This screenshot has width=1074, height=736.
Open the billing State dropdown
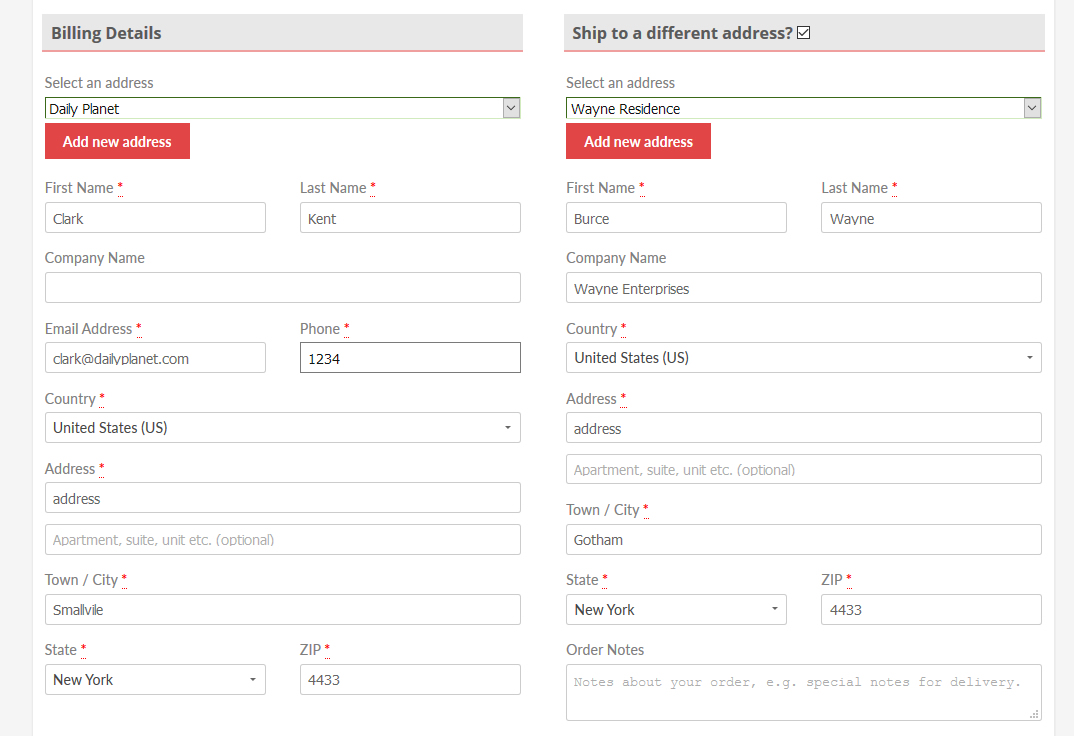(155, 680)
